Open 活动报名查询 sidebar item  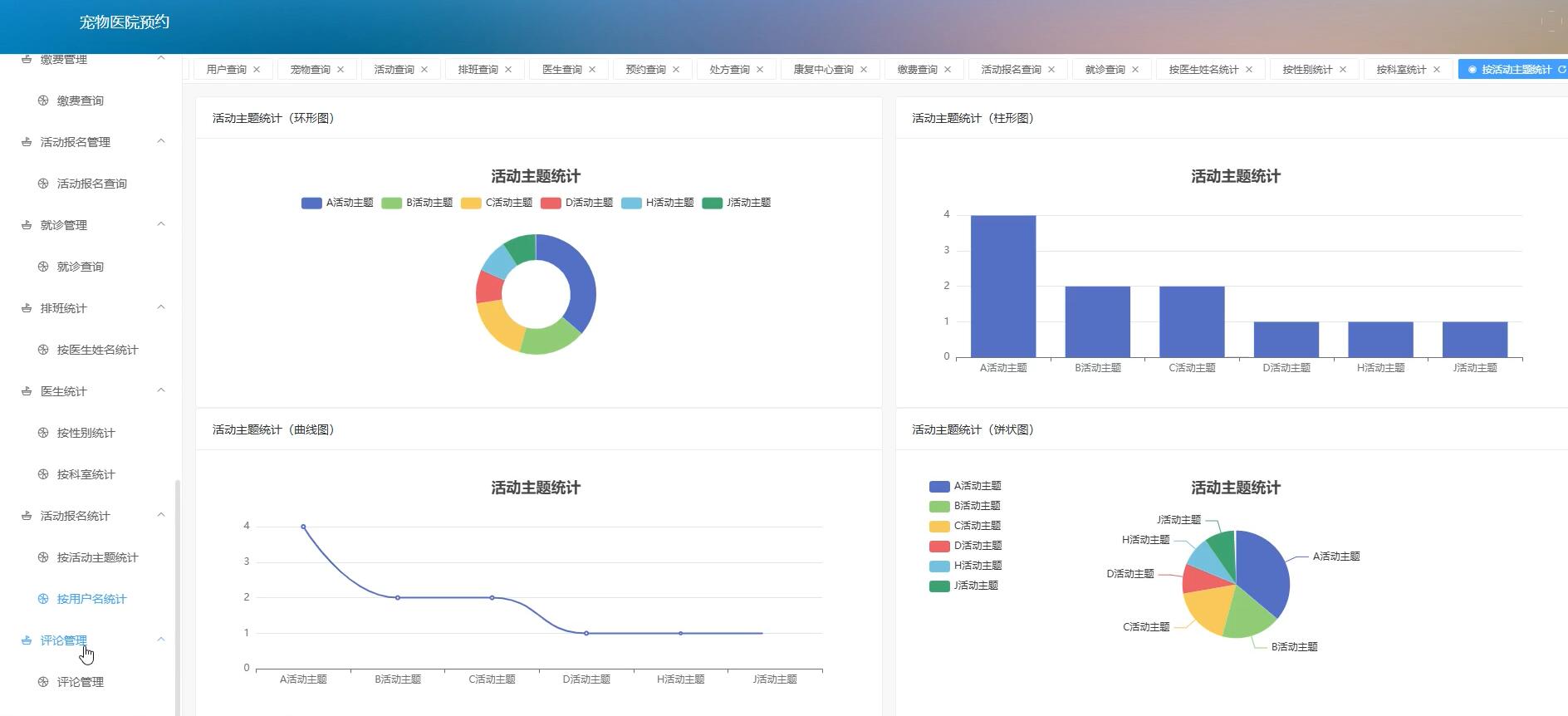92,184
